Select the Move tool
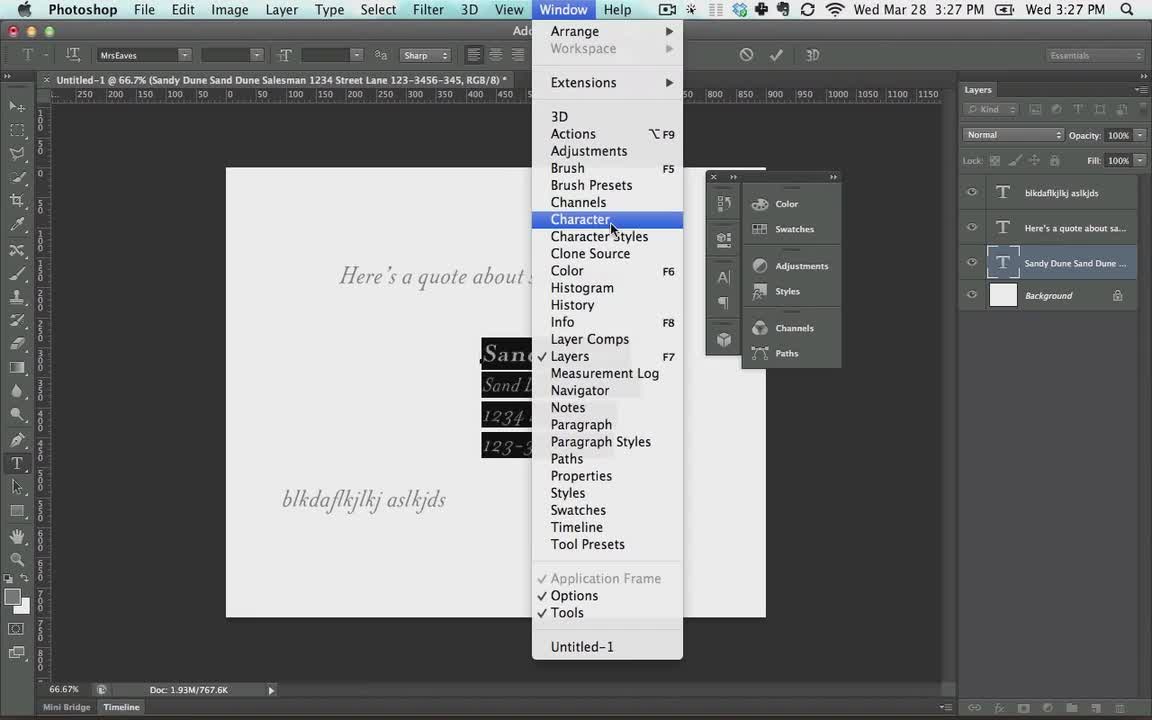 pyautogui.click(x=17, y=107)
